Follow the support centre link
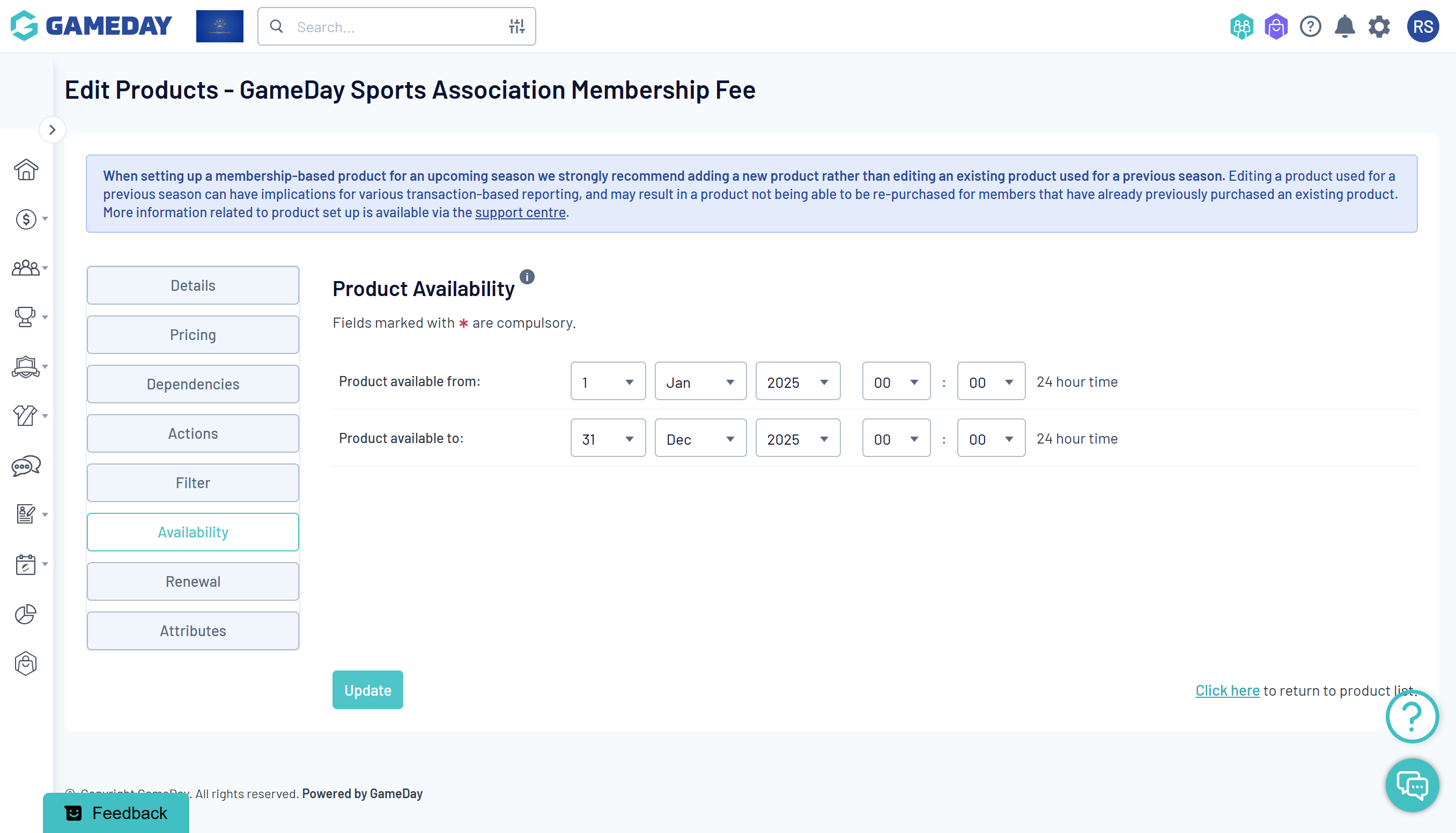Viewport: 1456px width, 833px height. click(x=520, y=212)
